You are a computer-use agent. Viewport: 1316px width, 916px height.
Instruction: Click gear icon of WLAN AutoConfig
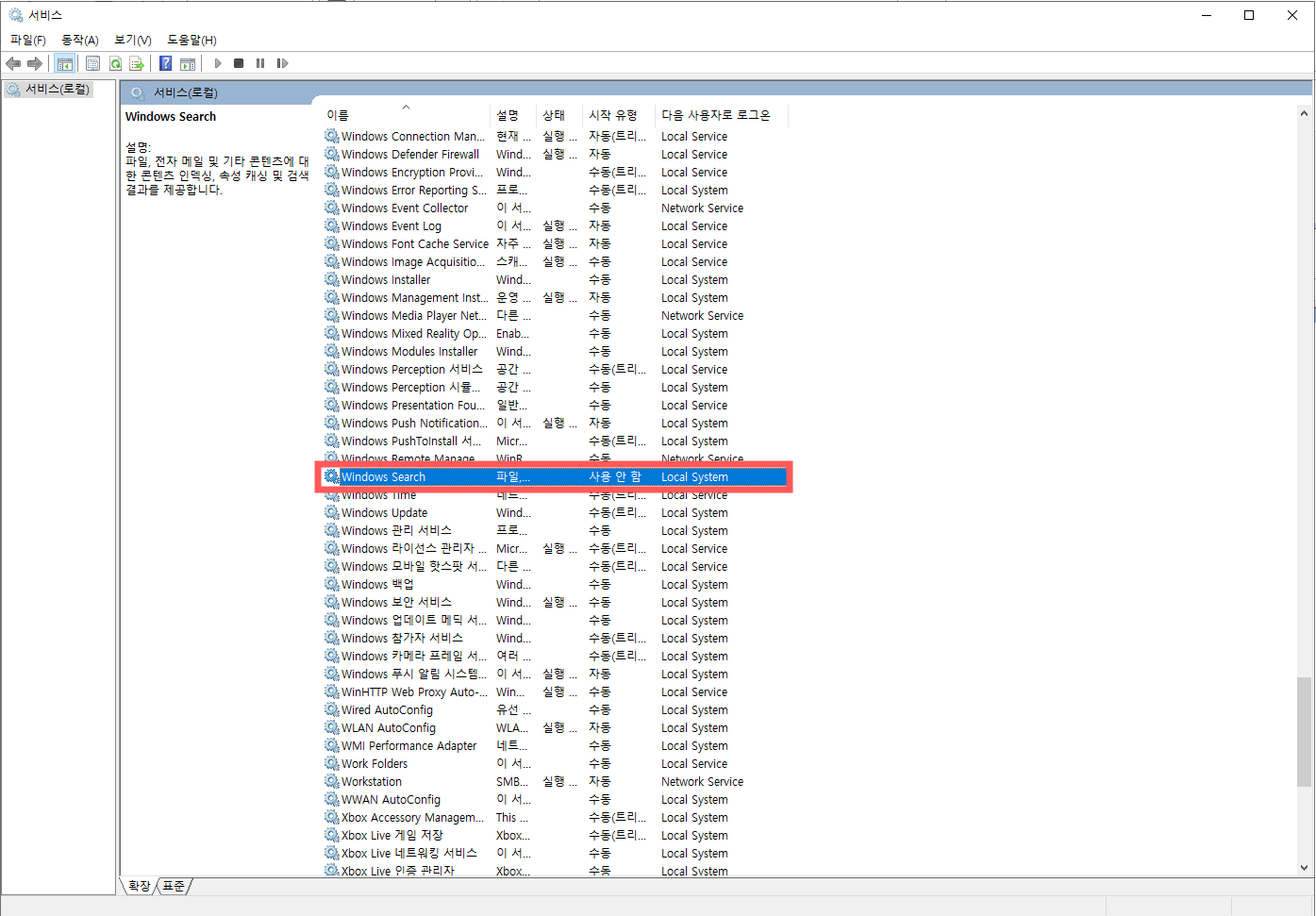point(332,727)
